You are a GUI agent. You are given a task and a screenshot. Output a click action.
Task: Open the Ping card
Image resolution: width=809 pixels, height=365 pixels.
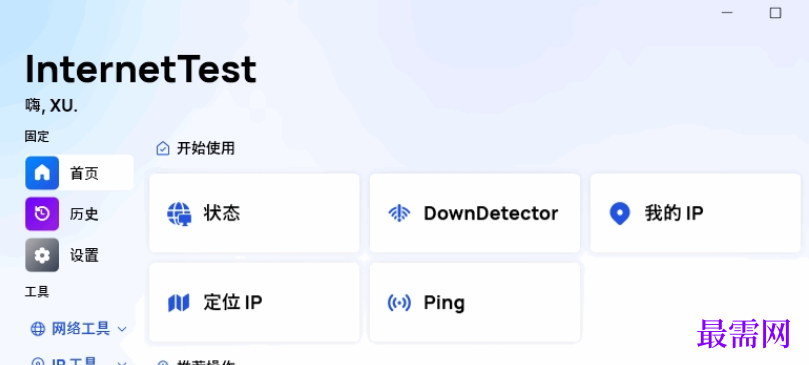(475, 303)
